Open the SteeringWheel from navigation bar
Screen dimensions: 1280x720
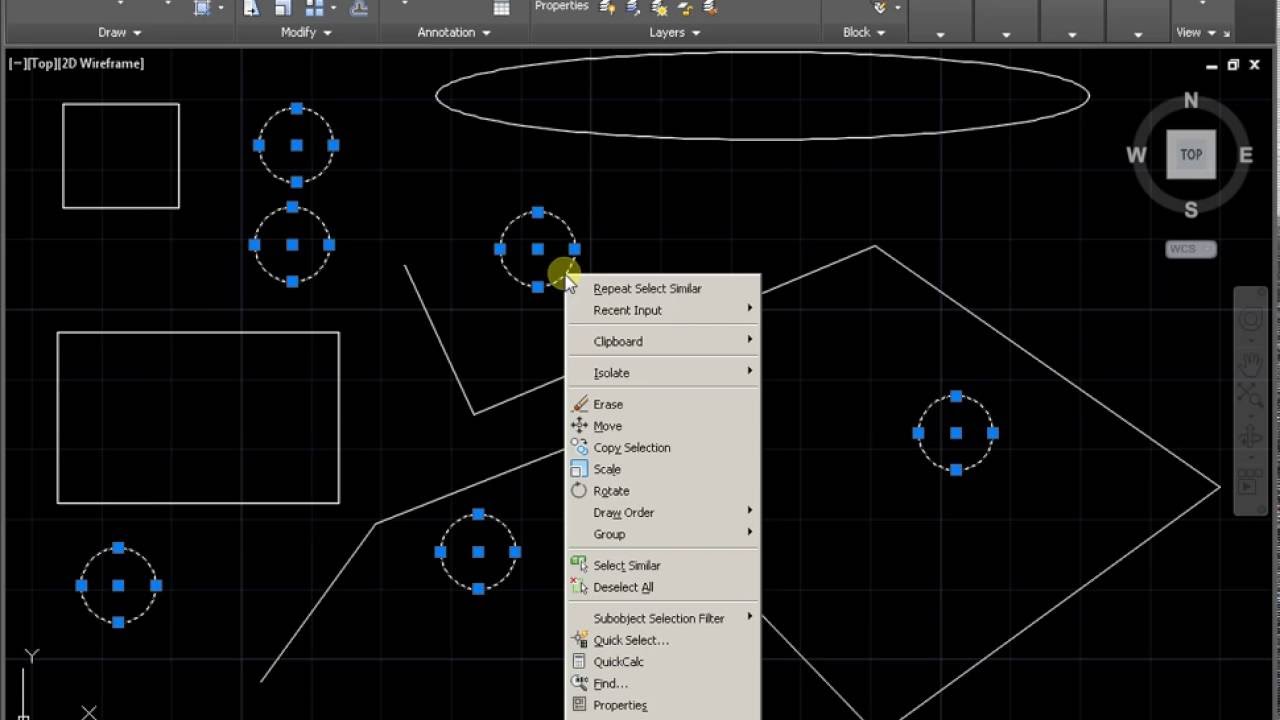pos(1251,320)
